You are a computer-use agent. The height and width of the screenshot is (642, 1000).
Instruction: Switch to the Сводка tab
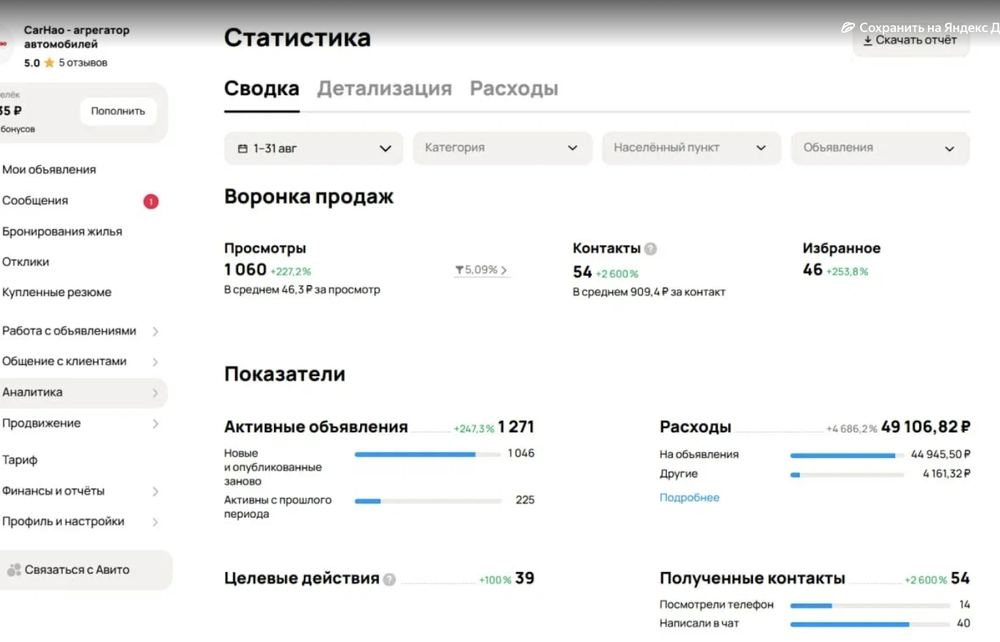tap(261, 89)
